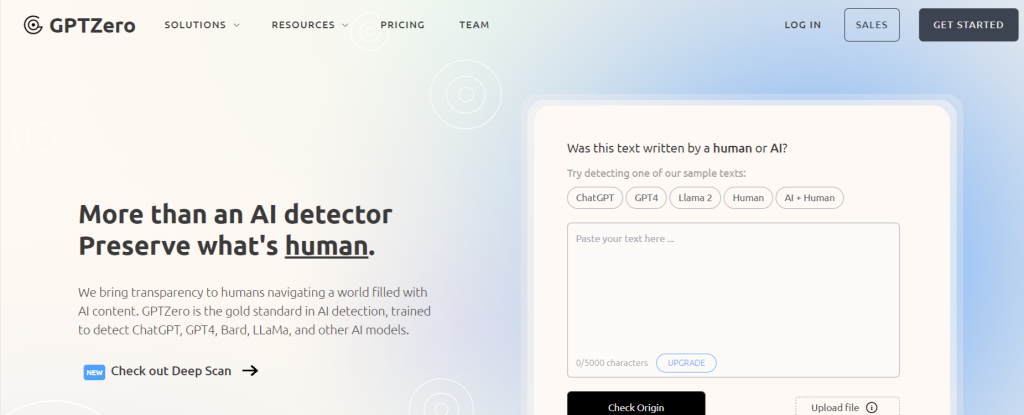The width and height of the screenshot is (1024, 415).
Task: Expand the Solutions dropdown chevron
Action: coord(236,25)
